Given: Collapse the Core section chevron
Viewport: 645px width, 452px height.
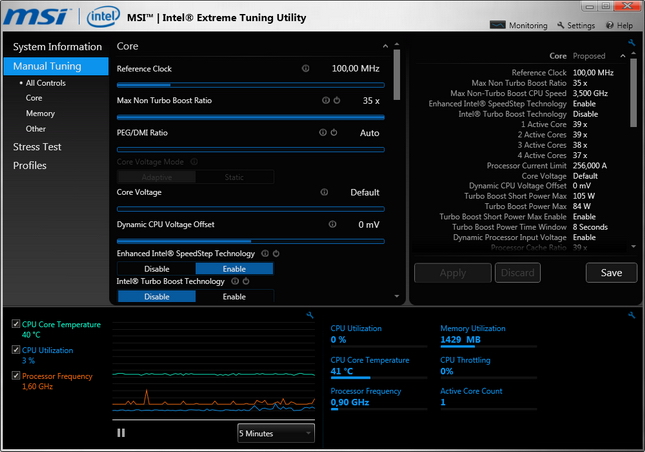Looking at the screenshot, I should tap(385, 46).
